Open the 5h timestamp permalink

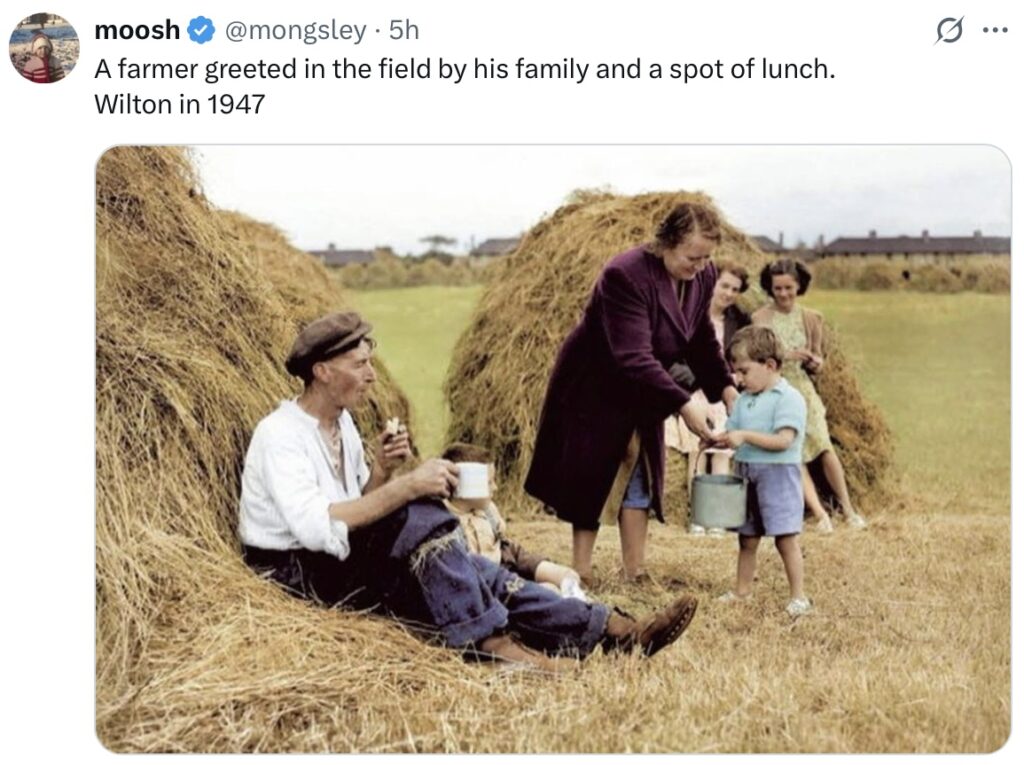click(404, 30)
